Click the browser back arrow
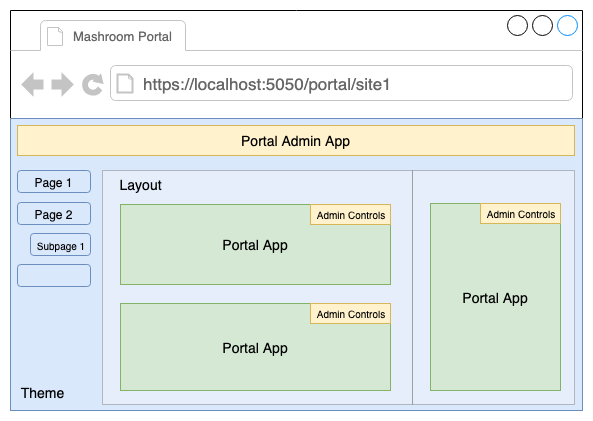Screen dimensions: 593x421 tap(33, 84)
